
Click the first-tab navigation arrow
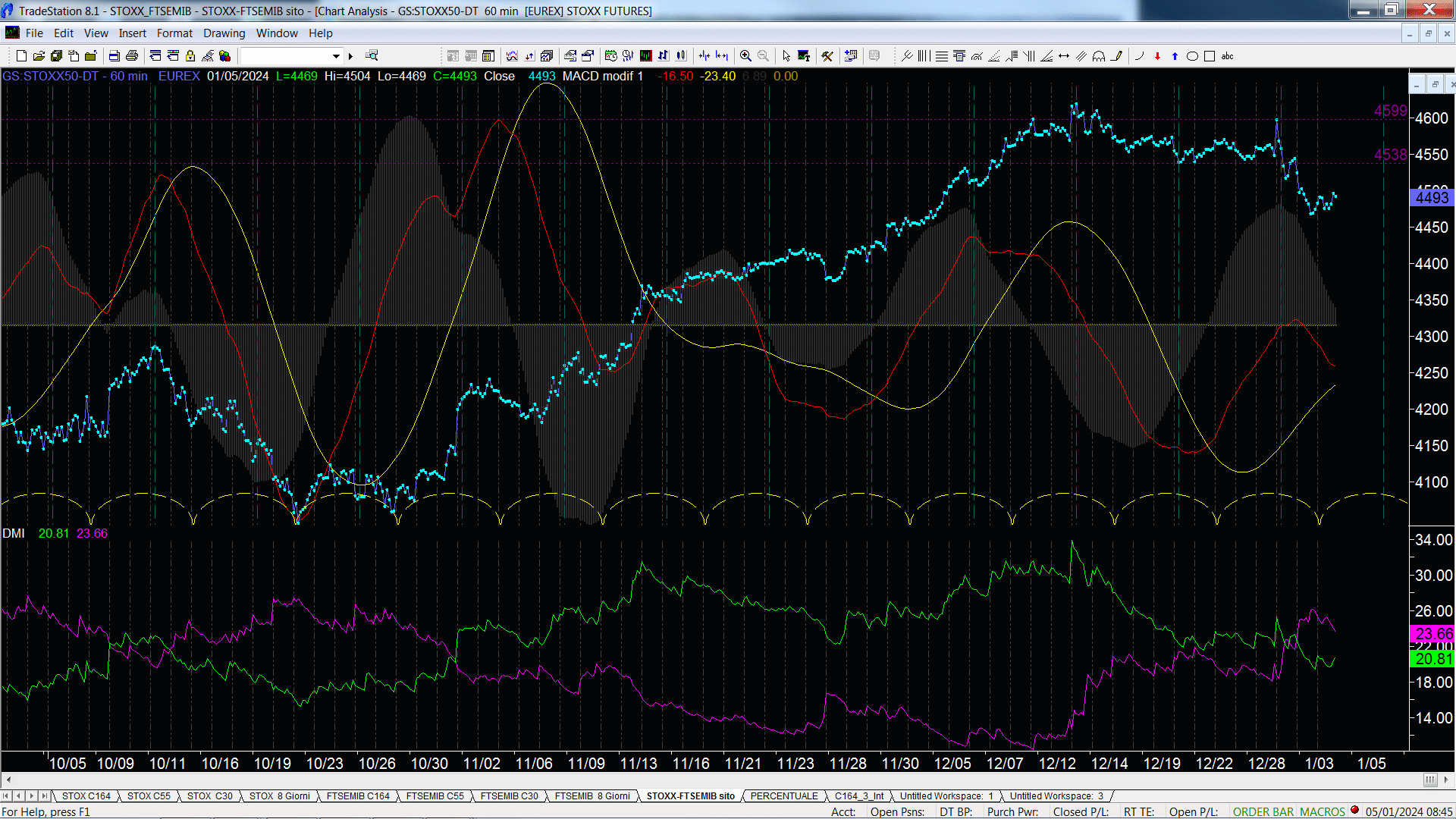pyautogui.click(x=7, y=796)
